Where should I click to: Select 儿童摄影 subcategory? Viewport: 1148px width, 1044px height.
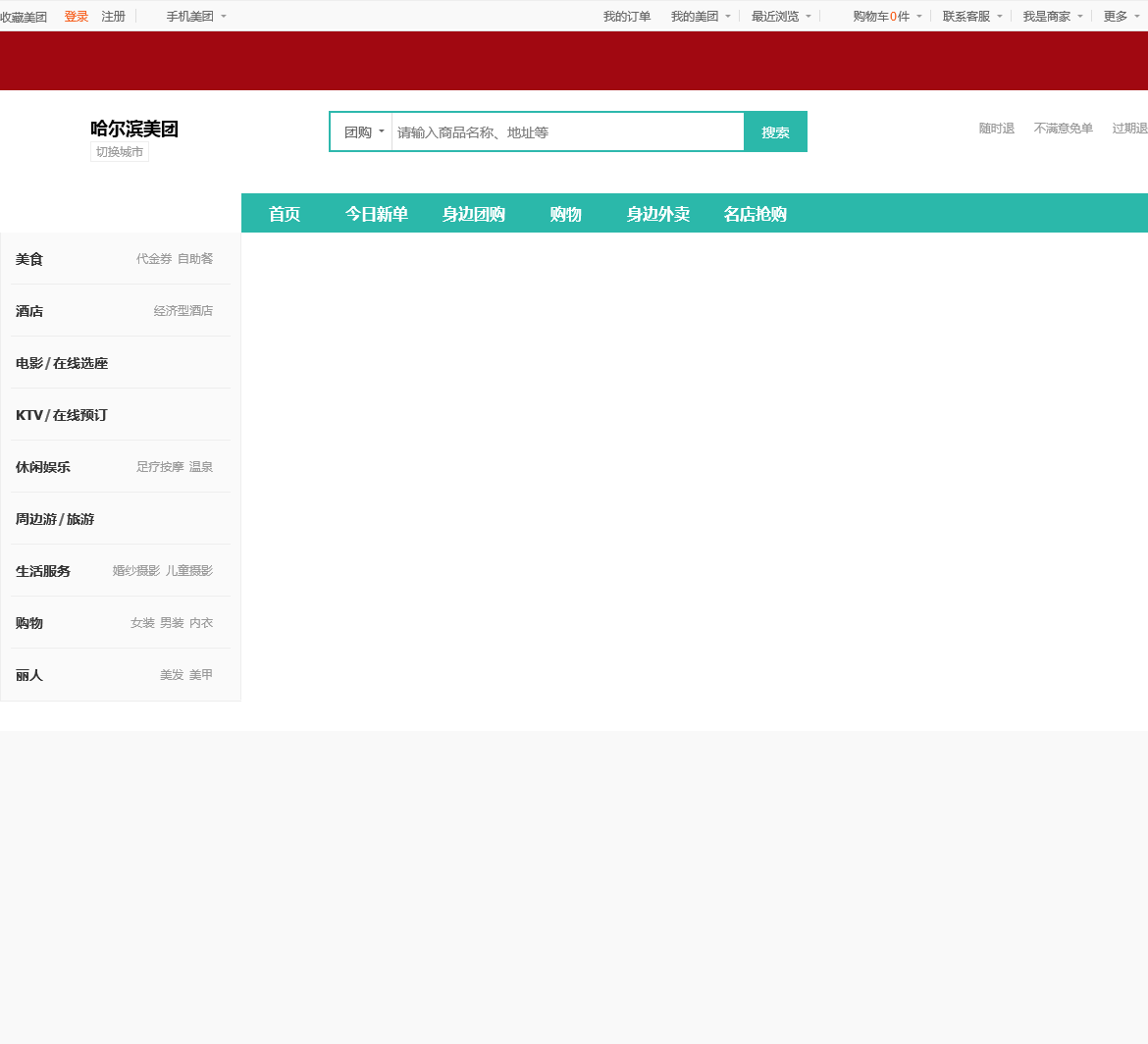(189, 570)
